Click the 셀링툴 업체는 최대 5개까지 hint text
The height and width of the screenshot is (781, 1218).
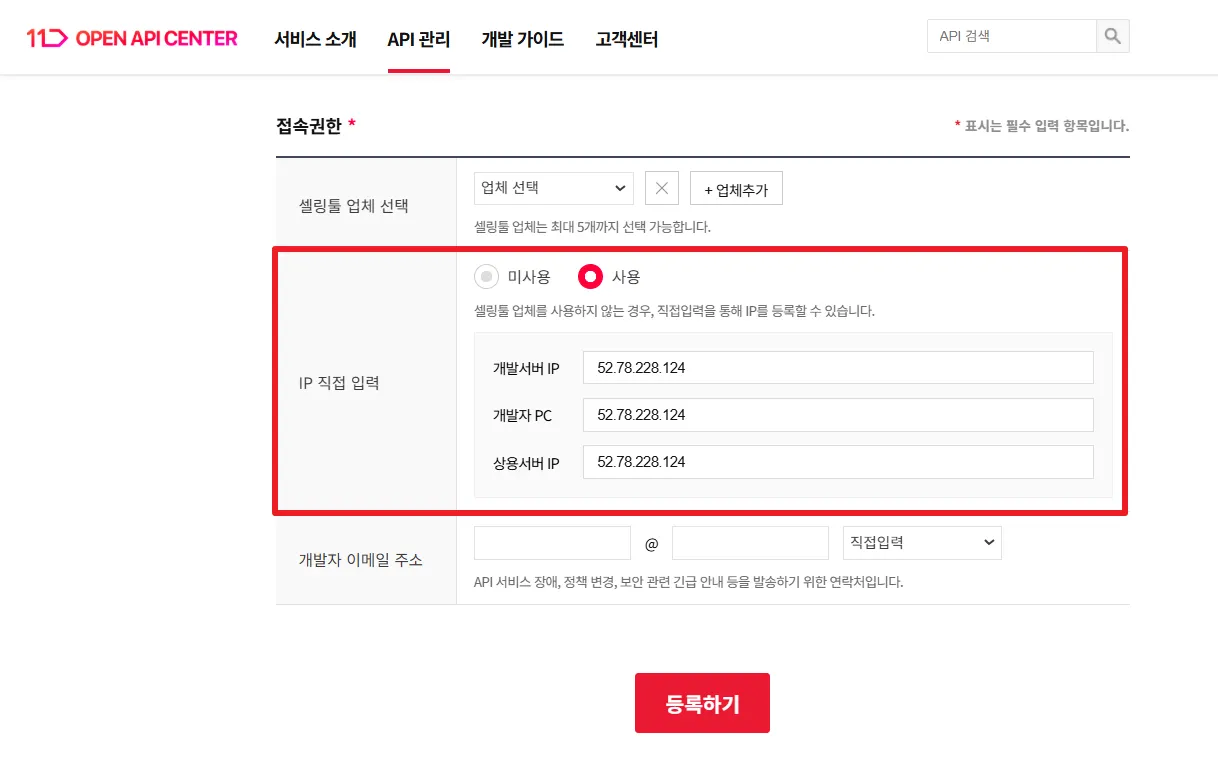592,227
